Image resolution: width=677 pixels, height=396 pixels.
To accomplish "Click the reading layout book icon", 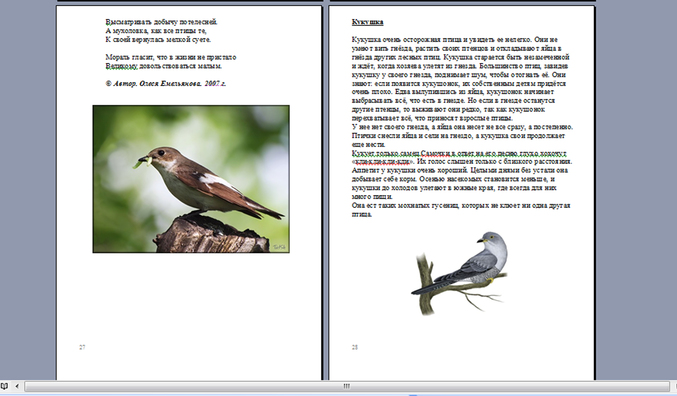I will [x=4, y=386].
